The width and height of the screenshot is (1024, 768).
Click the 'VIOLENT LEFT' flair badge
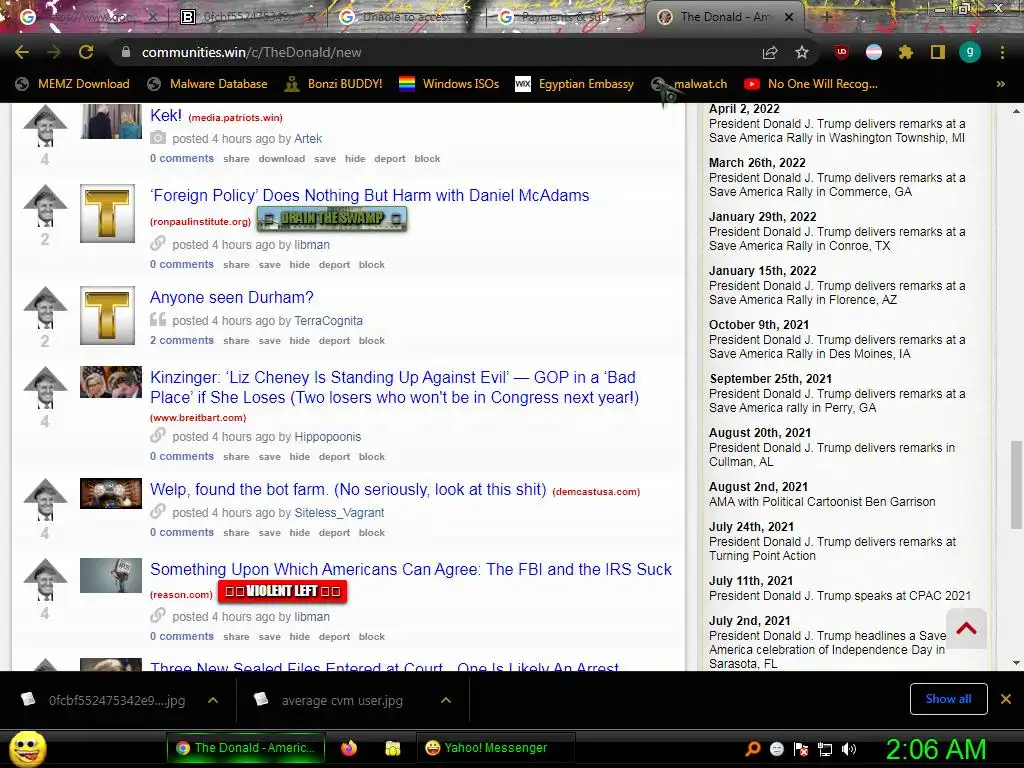[282, 591]
